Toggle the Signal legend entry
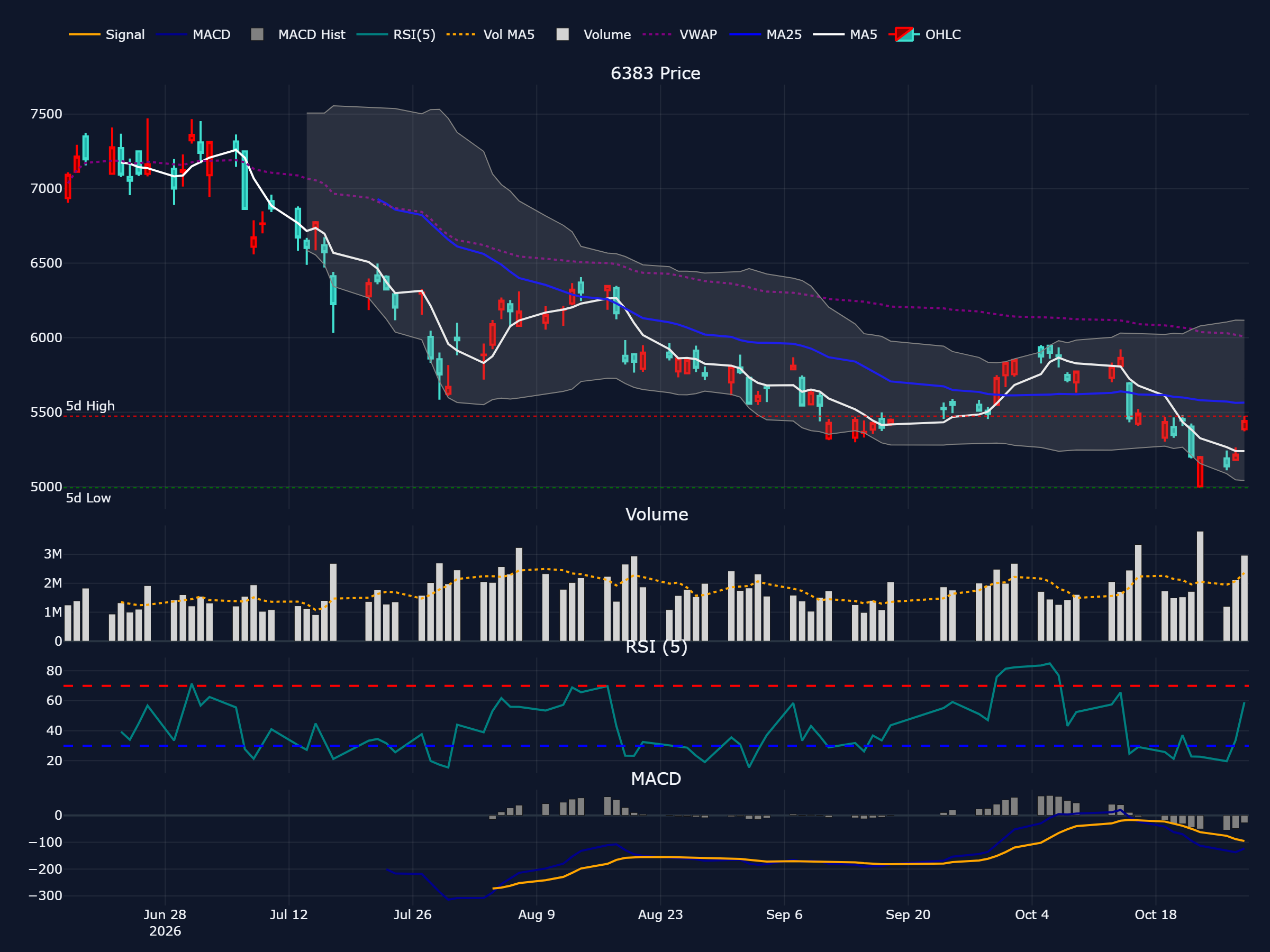The image size is (1270, 952). tap(107, 34)
